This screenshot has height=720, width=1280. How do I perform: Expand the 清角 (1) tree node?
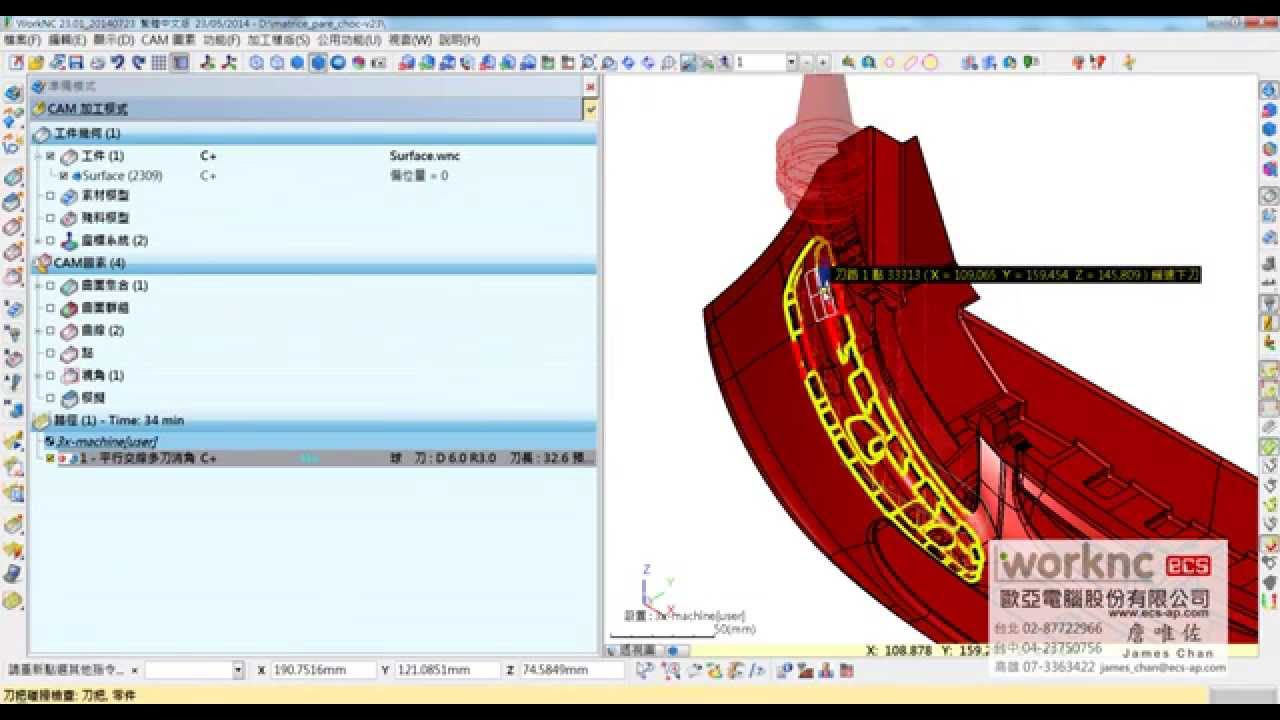pos(38,375)
